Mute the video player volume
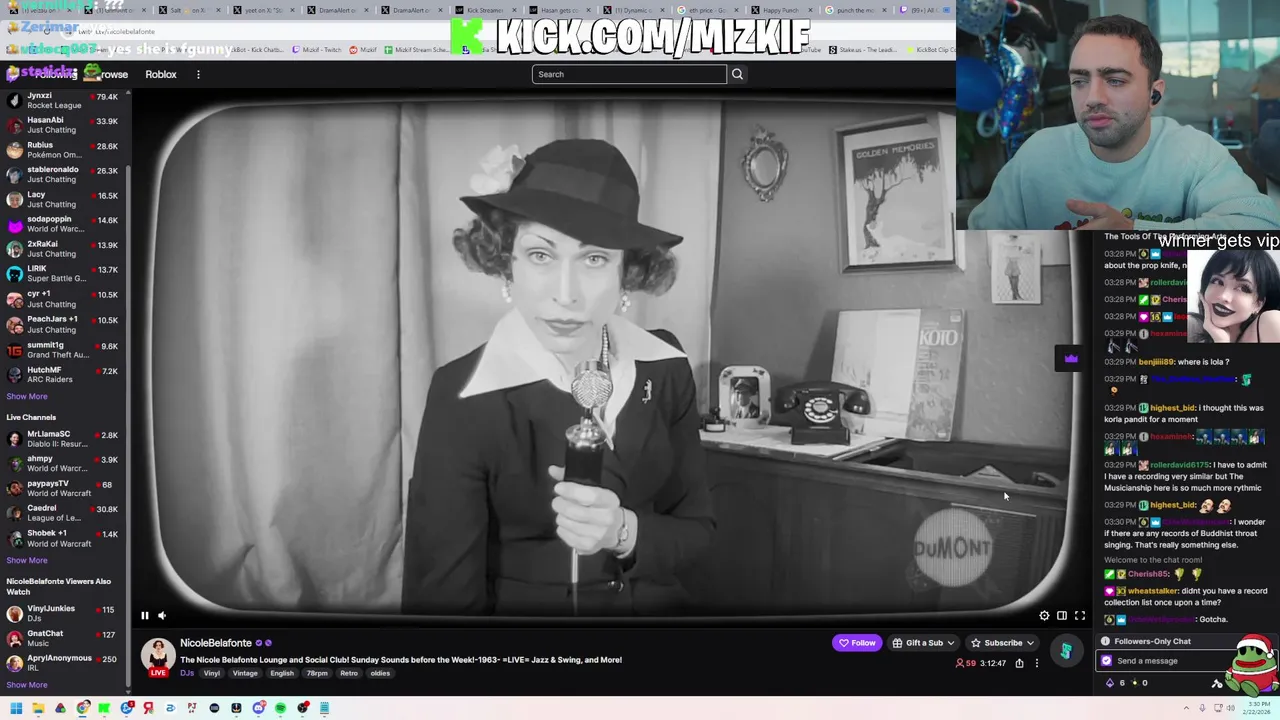This screenshot has height=720, width=1280. click(x=162, y=616)
